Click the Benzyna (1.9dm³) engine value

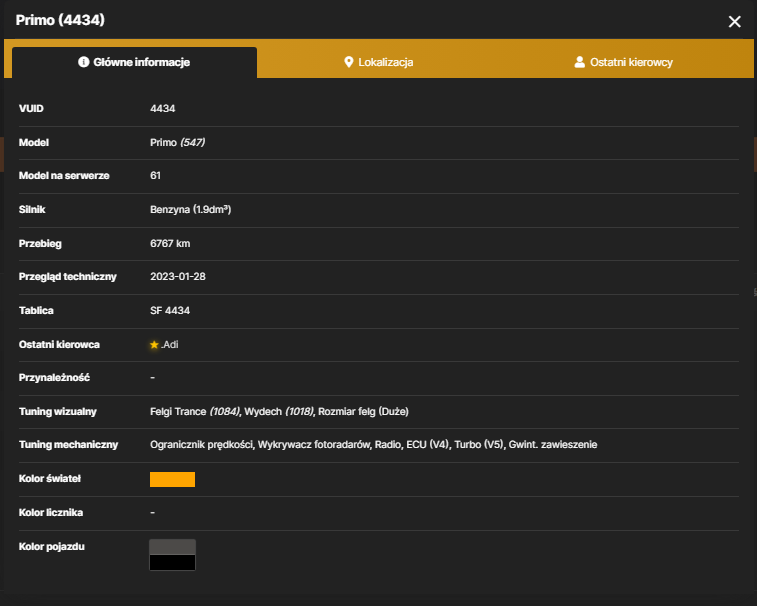191,210
